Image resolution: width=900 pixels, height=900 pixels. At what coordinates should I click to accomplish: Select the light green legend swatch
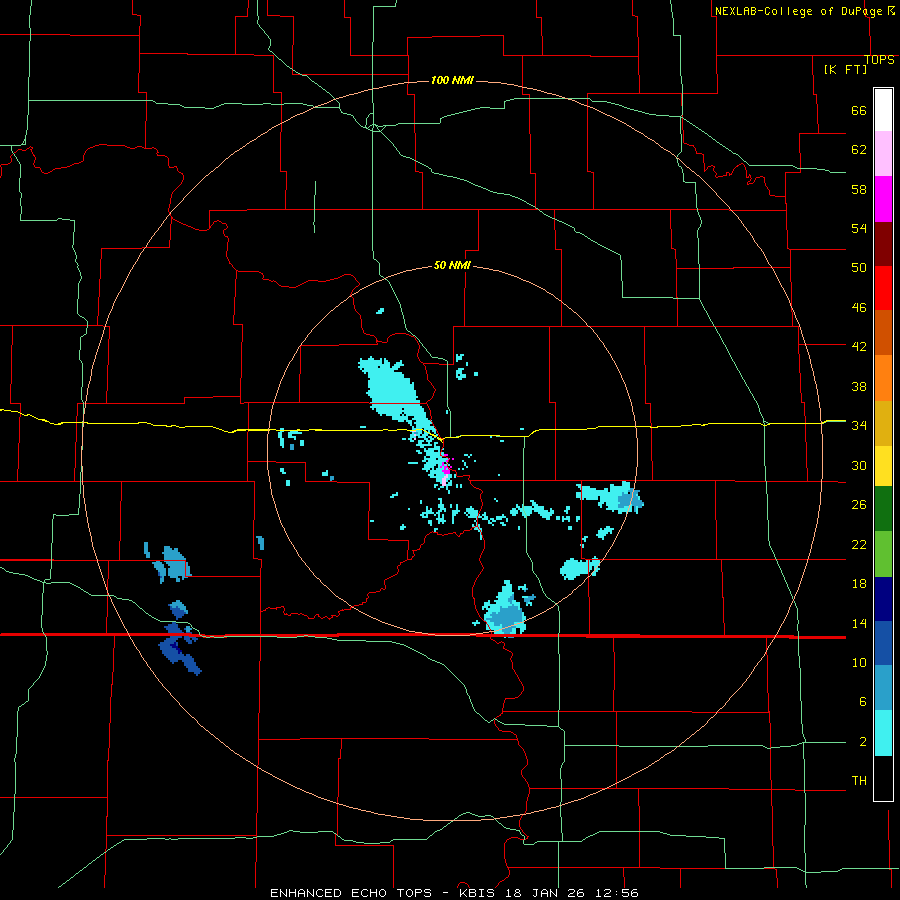pyautogui.click(x=883, y=554)
